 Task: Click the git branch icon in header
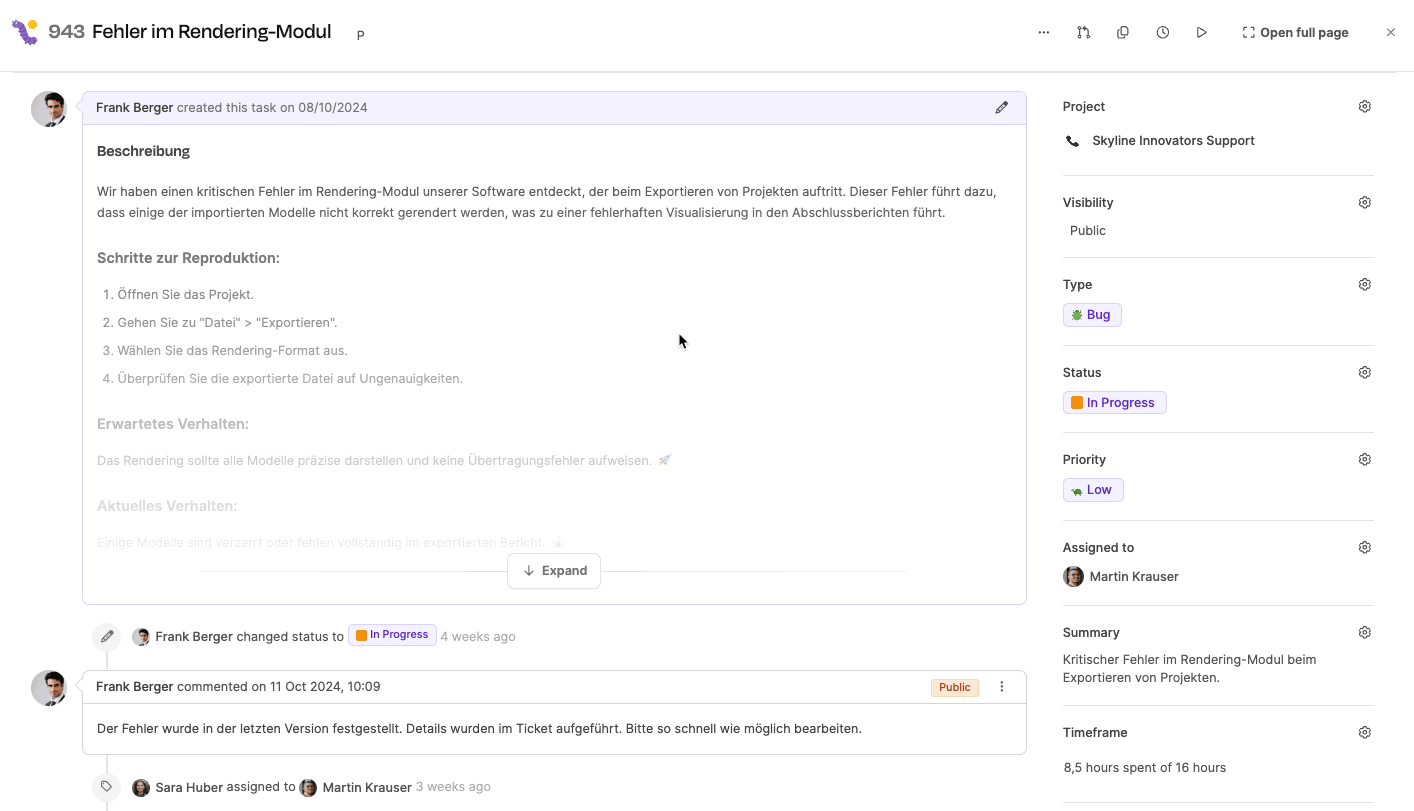click(1083, 33)
